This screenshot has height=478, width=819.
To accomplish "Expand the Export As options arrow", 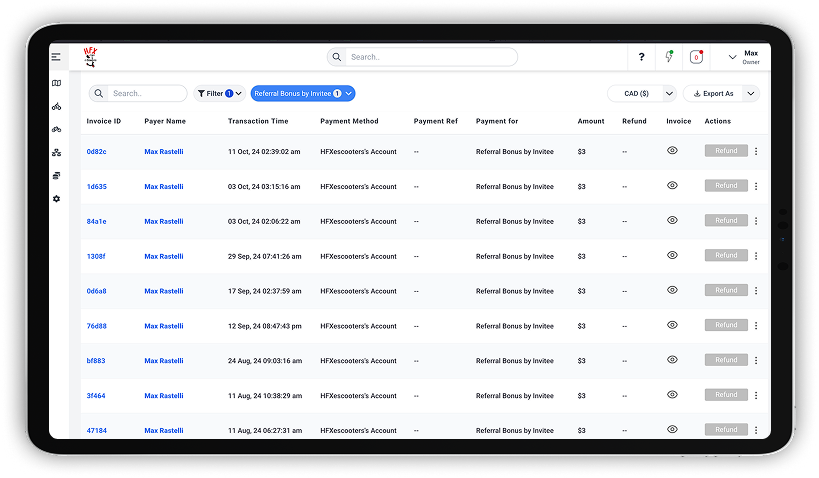I will pos(751,94).
